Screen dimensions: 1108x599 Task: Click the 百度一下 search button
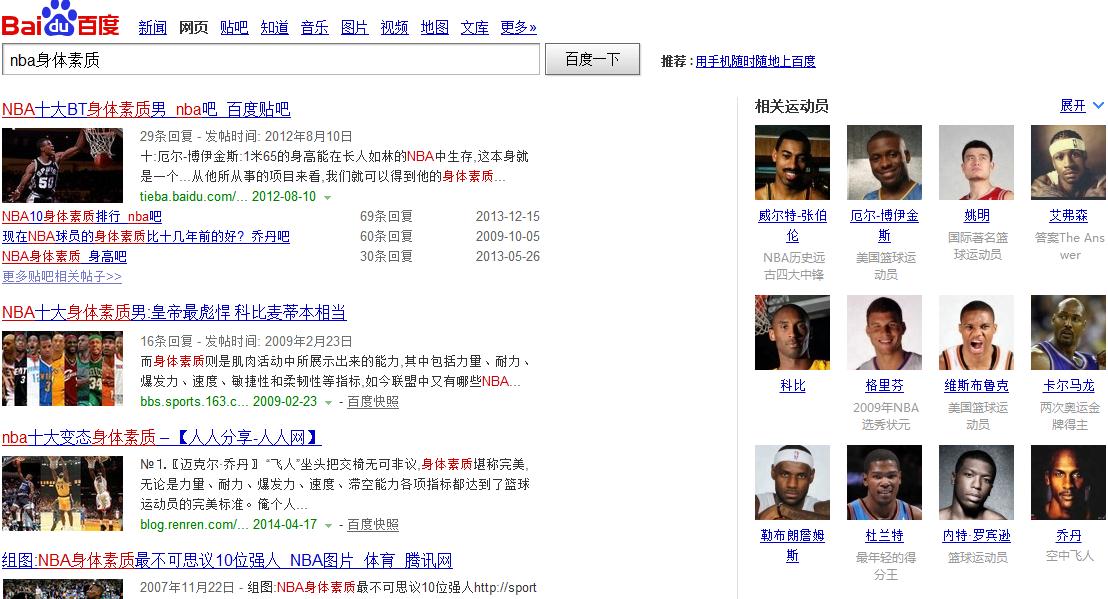point(592,59)
